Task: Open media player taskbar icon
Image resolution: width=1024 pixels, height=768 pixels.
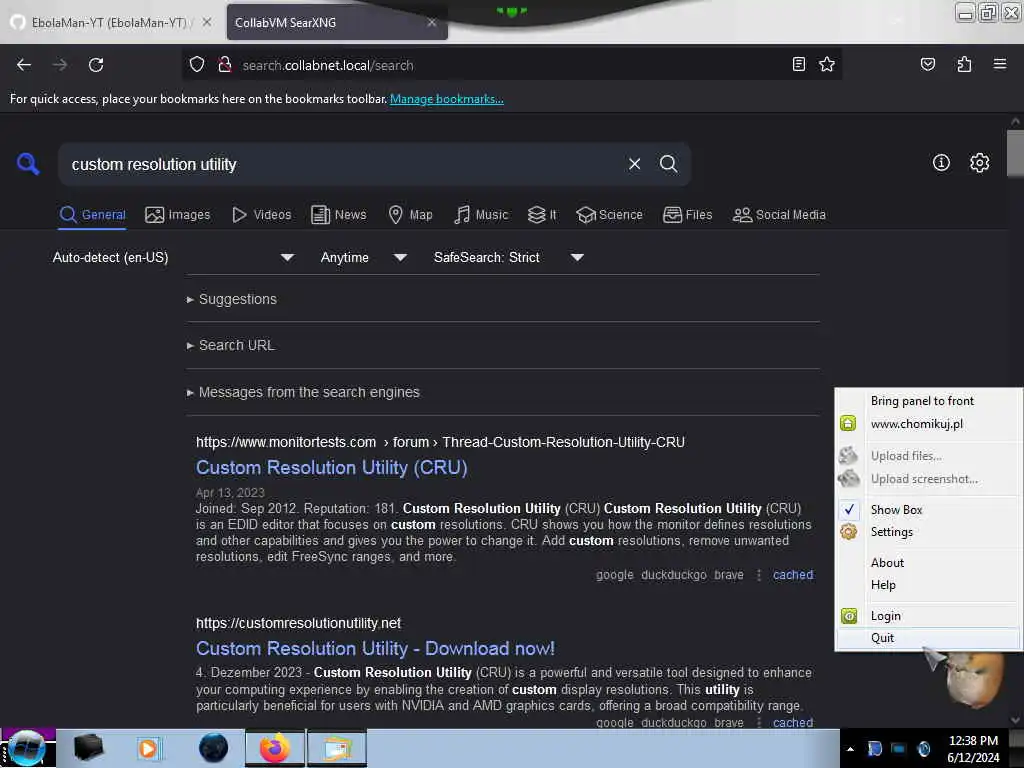Action: (x=148, y=748)
